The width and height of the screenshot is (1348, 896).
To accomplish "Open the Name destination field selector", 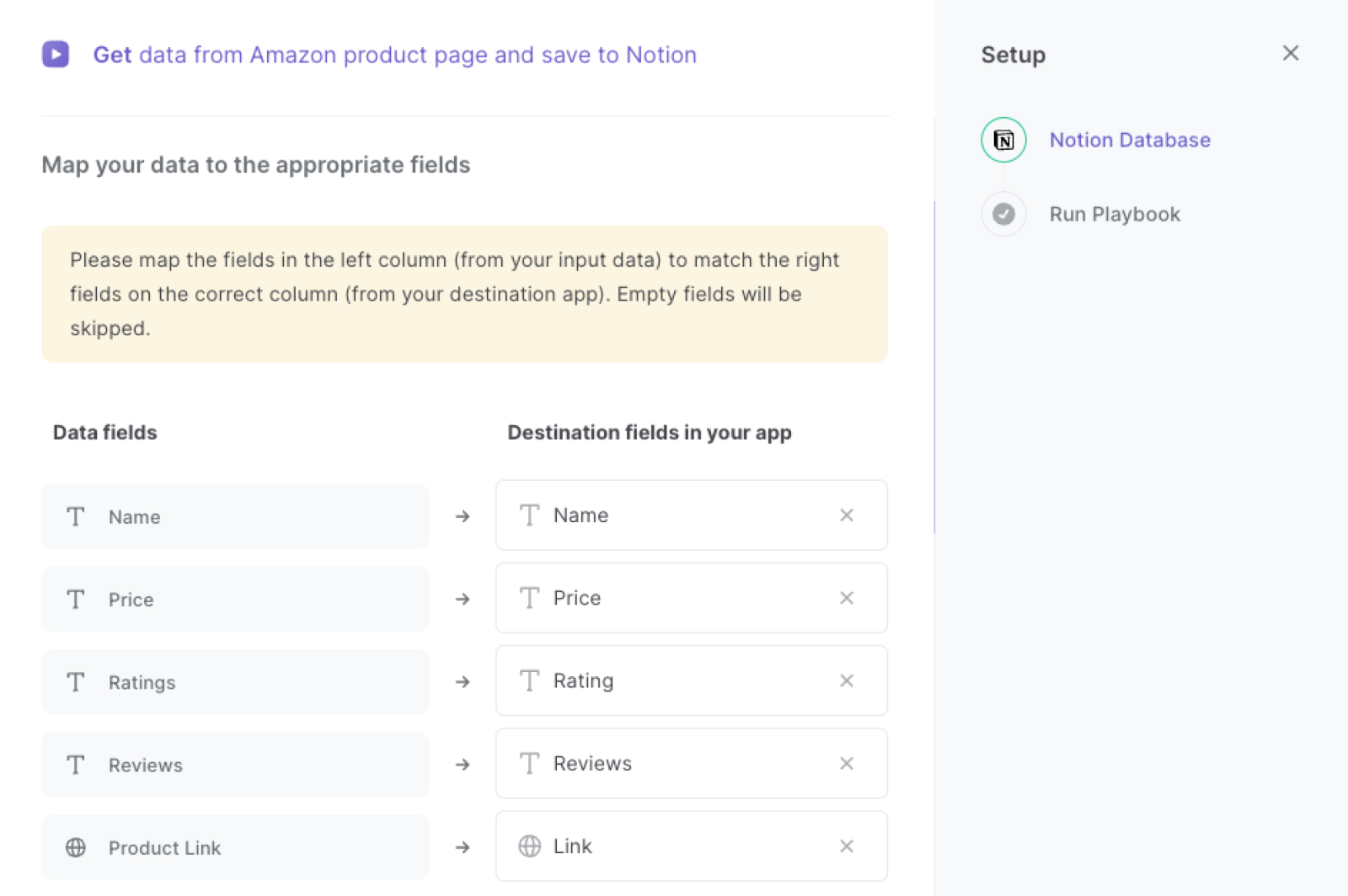I will tap(674, 515).
